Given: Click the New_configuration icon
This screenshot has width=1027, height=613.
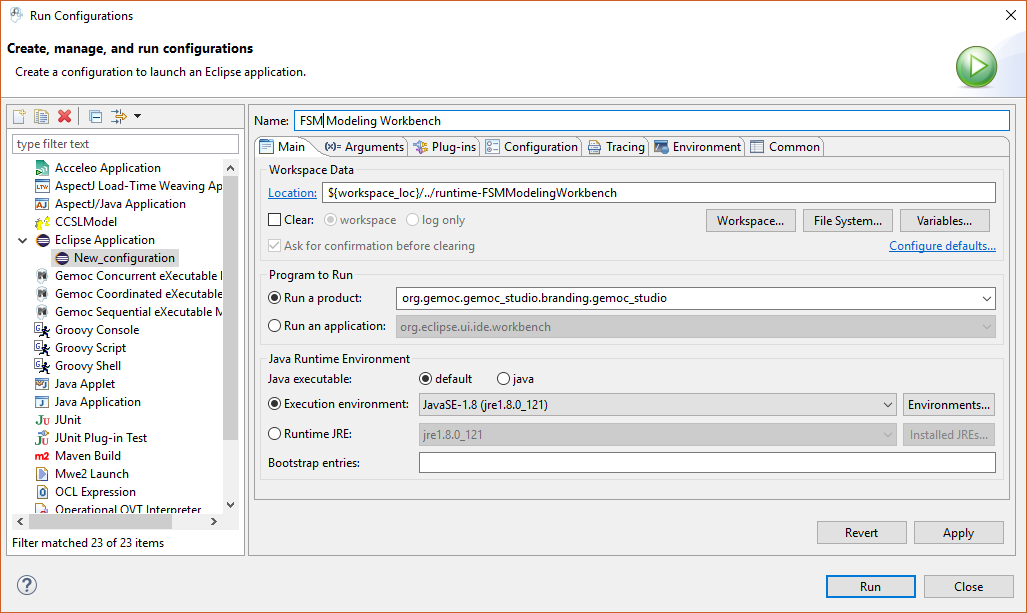Looking at the screenshot, I should pos(62,258).
